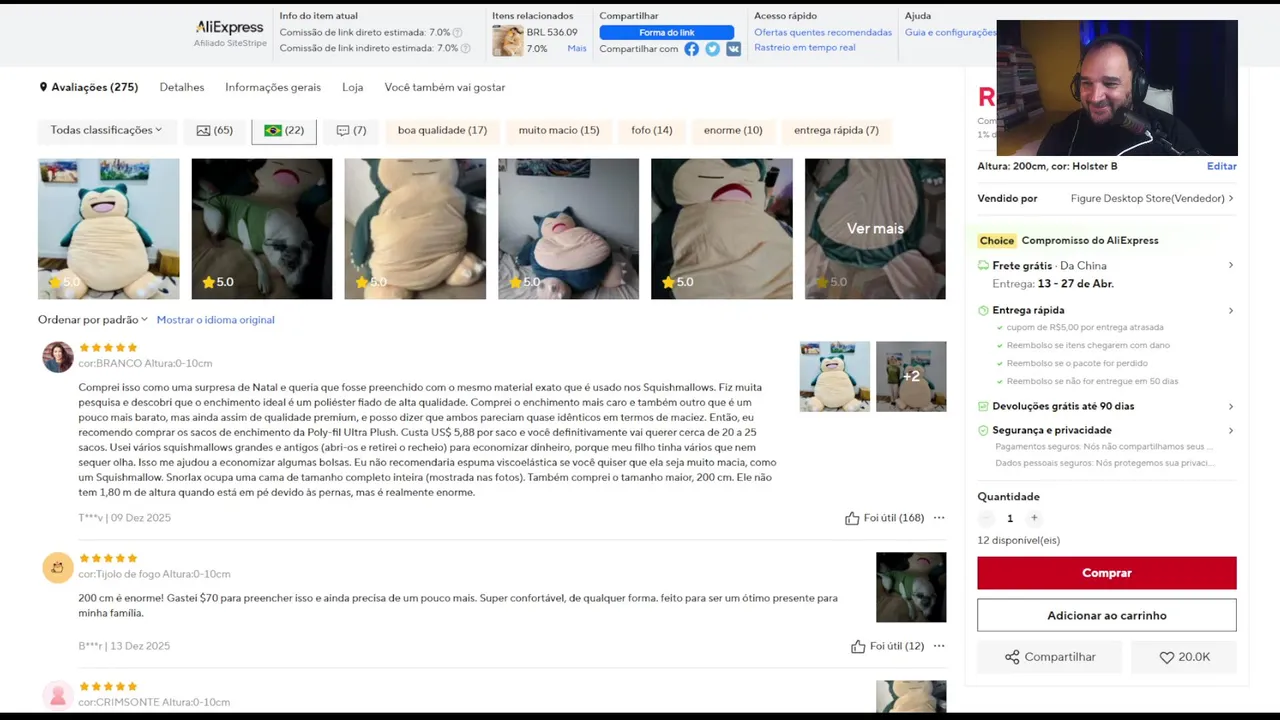Click T***v reviewer avatar
The image size is (1280, 720).
[58, 357]
